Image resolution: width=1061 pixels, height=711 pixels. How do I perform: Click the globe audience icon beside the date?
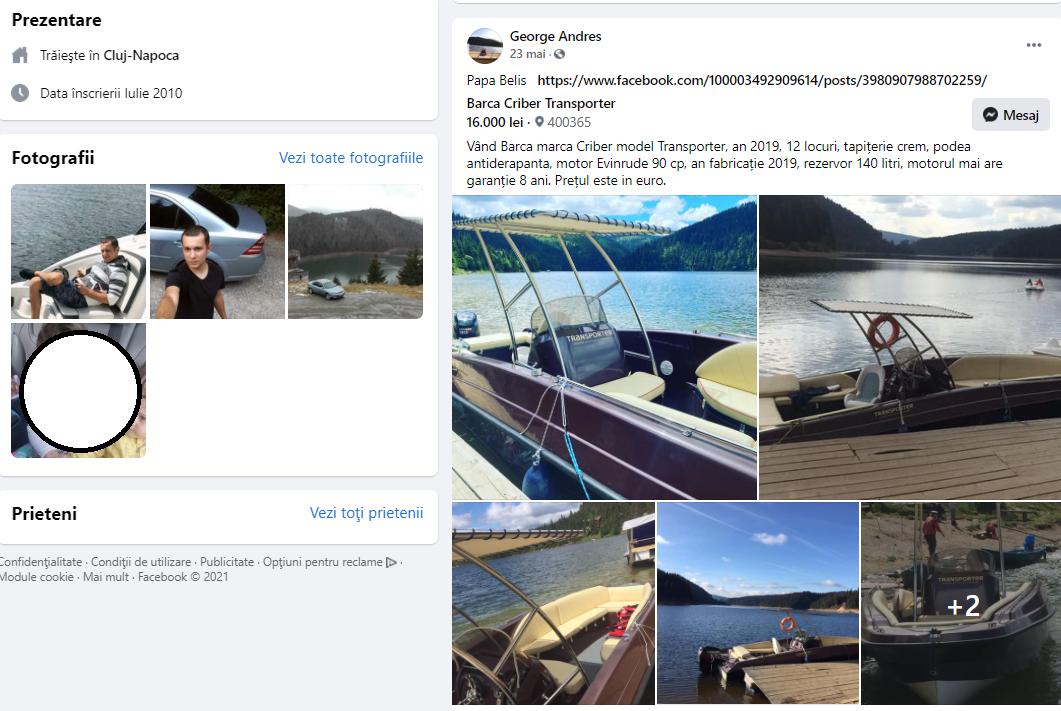pyautogui.click(x=560, y=54)
